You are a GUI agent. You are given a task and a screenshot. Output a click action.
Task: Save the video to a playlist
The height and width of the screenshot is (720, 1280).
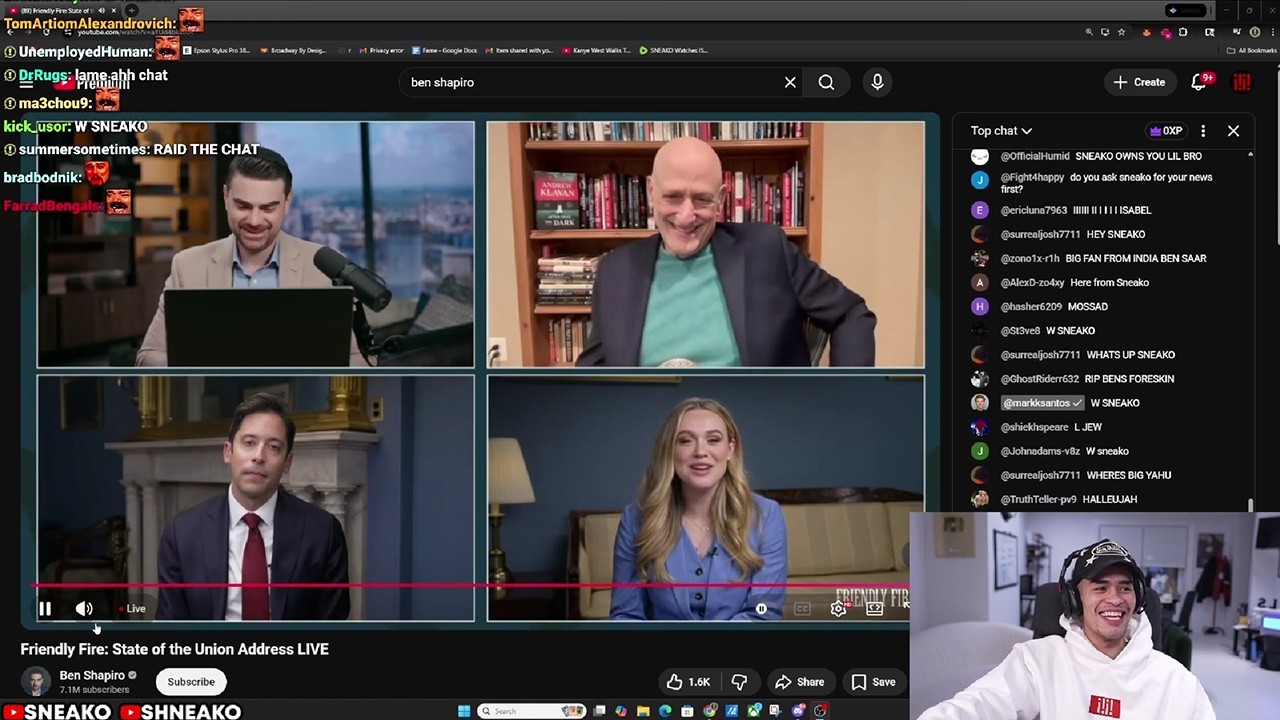(x=873, y=682)
